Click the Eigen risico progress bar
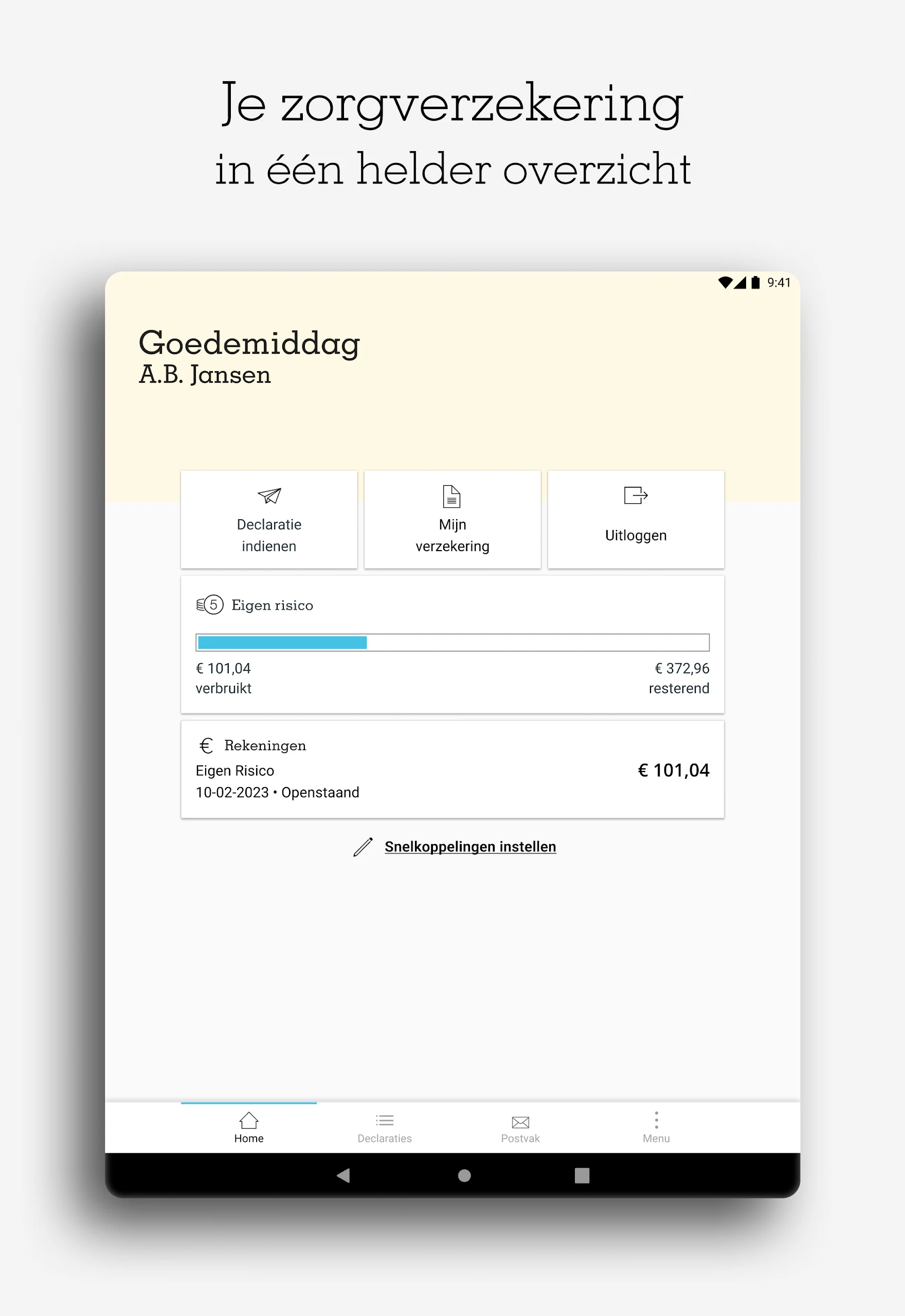 [x=452, y=642]
